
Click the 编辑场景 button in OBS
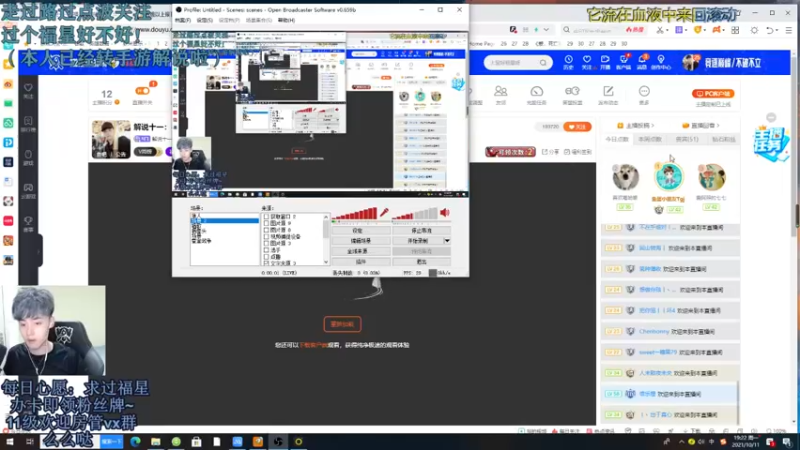tap(361, 241)
